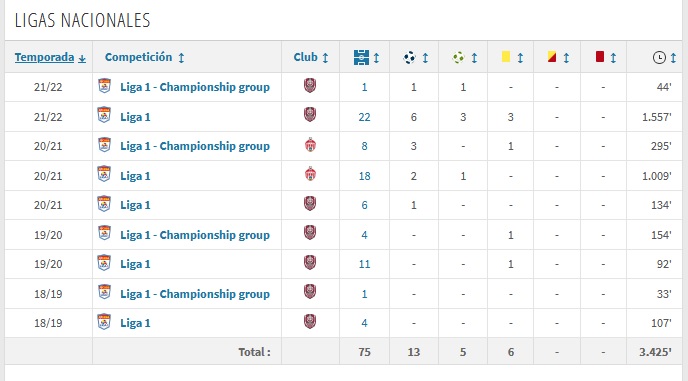Sort by minutes played clock icon

tap(659, 58)
